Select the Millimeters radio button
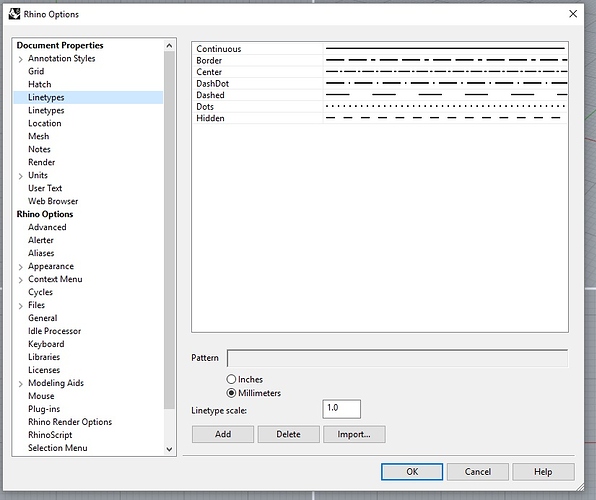596x500 pixels. pos(231,393)
